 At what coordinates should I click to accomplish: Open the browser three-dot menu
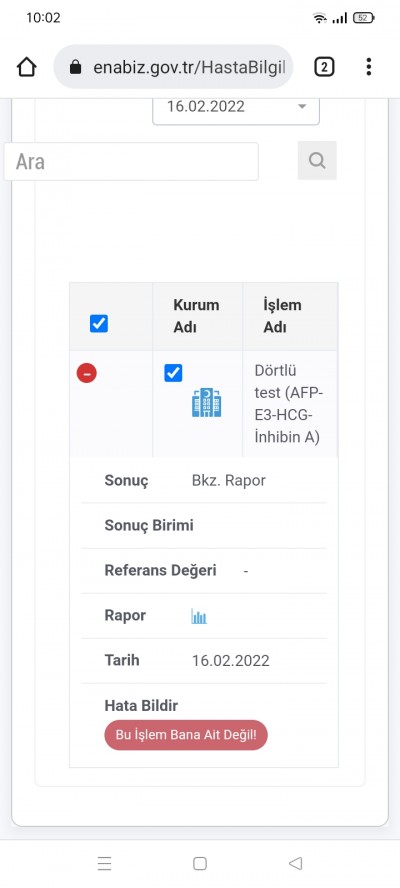tap(368, 67)
